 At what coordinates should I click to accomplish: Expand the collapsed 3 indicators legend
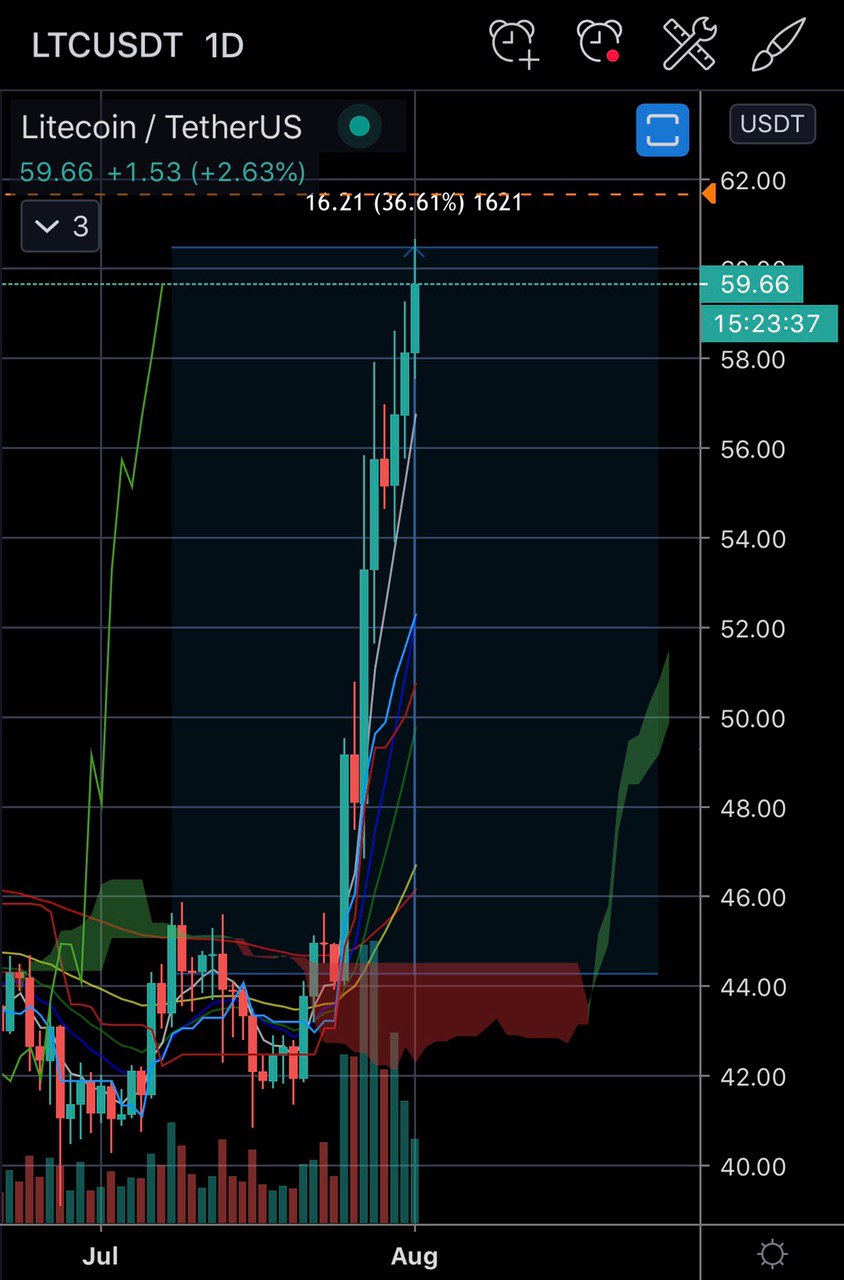click(60, 227)
